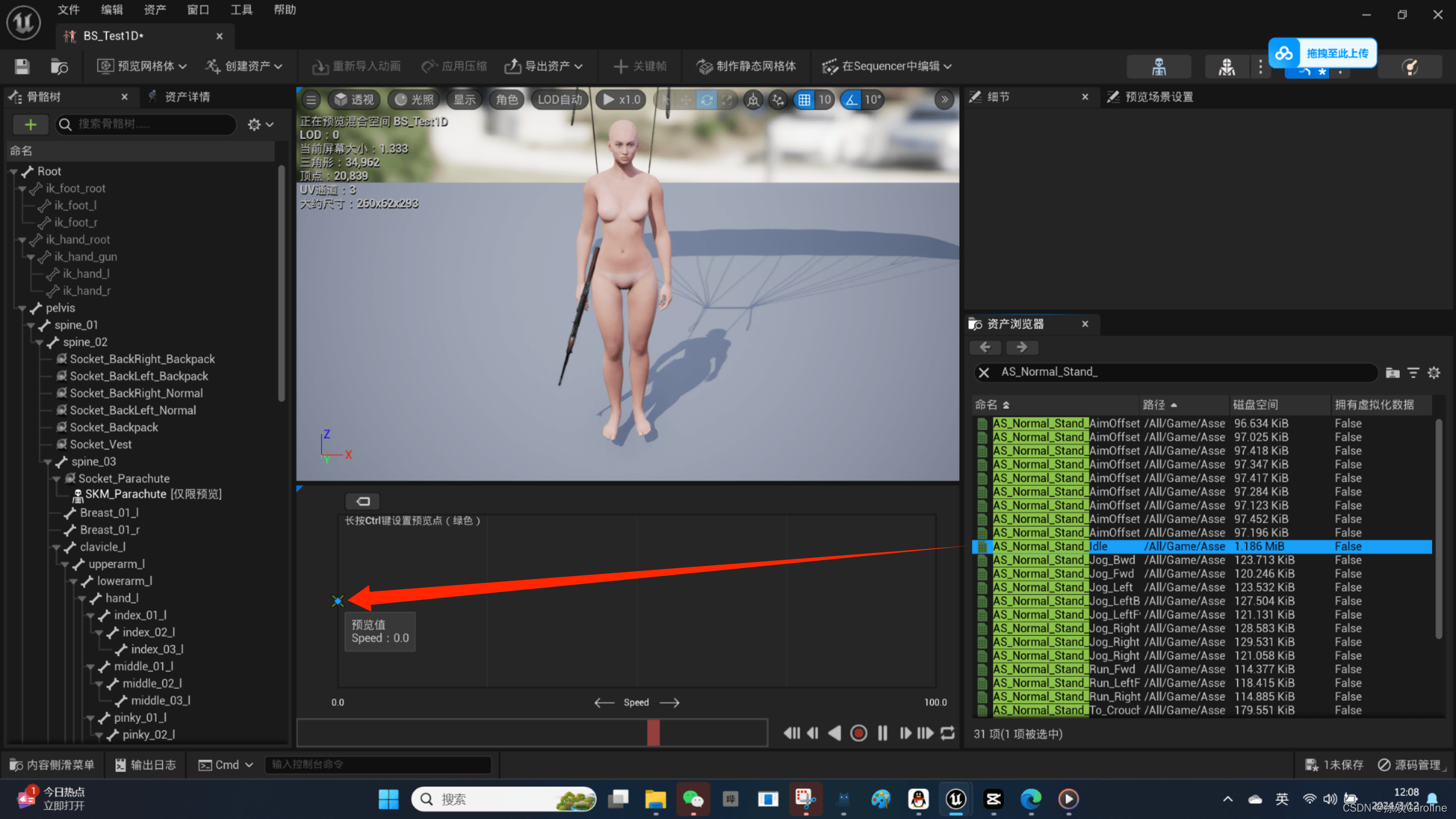Collapse the pelvis bone tree node
1456x819 pixels.
pos(23,308)
